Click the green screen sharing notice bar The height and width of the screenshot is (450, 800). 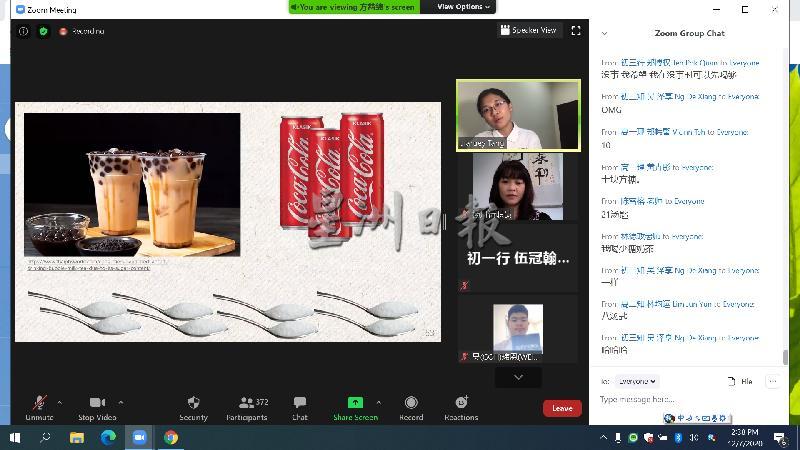click(355, 7)
